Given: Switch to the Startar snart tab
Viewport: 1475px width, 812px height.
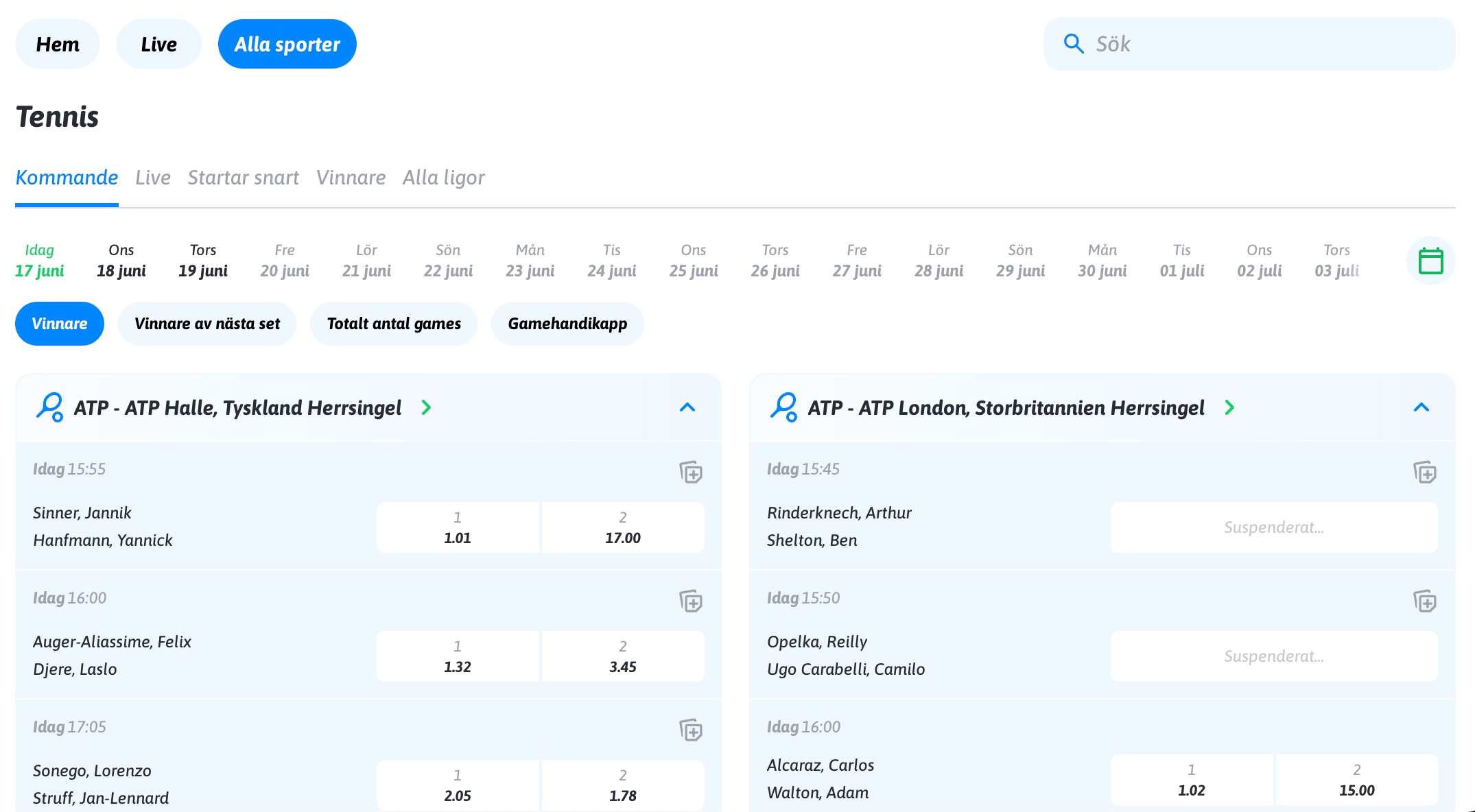Looking at the screenshot, I should tap(243, 178).
